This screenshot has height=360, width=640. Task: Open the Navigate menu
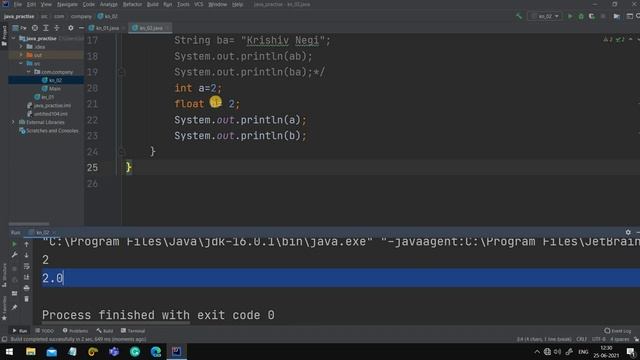tap(67, 4)
